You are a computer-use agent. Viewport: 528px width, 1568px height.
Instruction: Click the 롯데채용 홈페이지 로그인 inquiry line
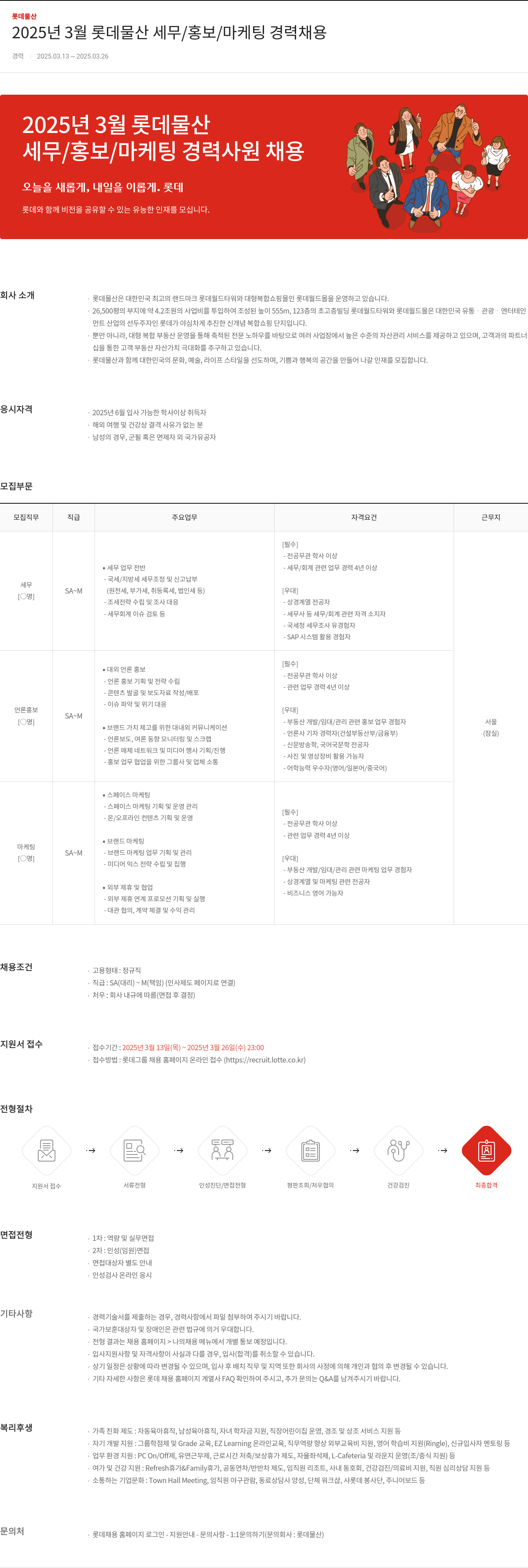208,1535
